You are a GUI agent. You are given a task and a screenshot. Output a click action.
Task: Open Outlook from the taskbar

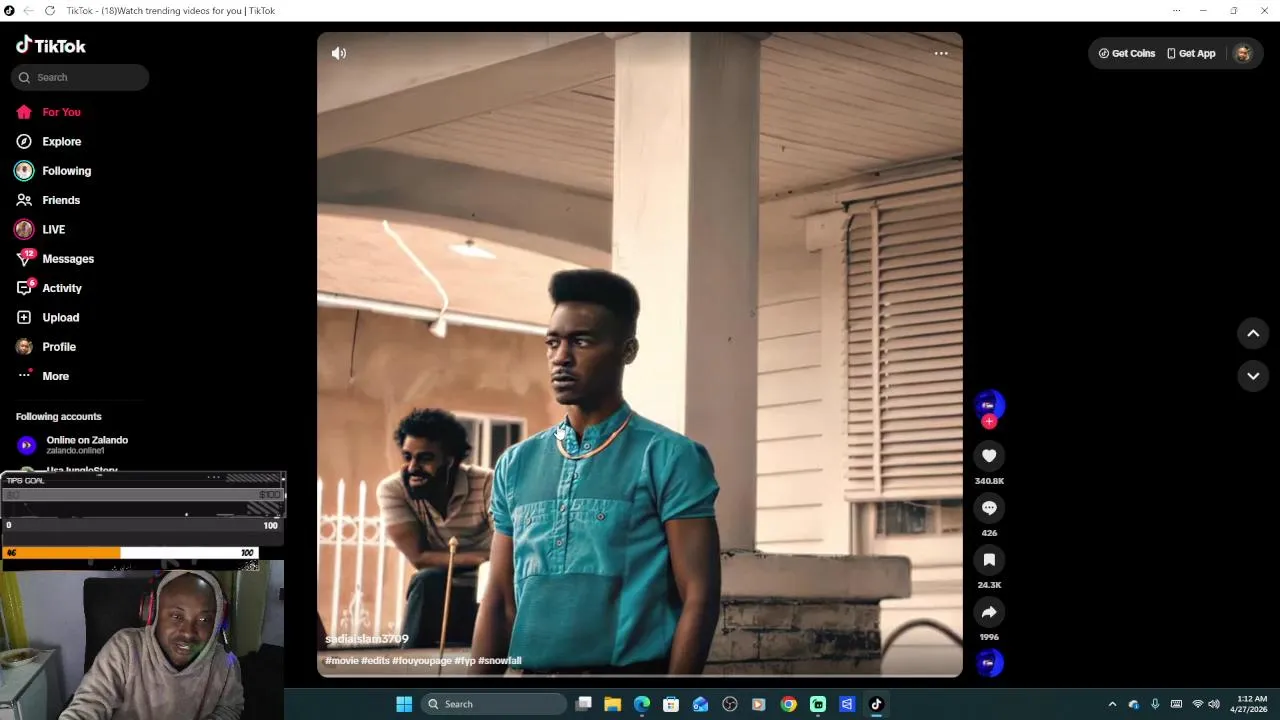coord(701,704)
